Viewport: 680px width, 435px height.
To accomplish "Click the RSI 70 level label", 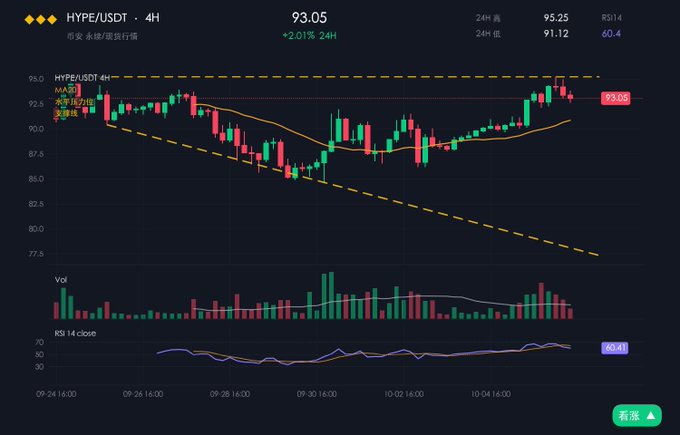I will (x=39, y=342).
